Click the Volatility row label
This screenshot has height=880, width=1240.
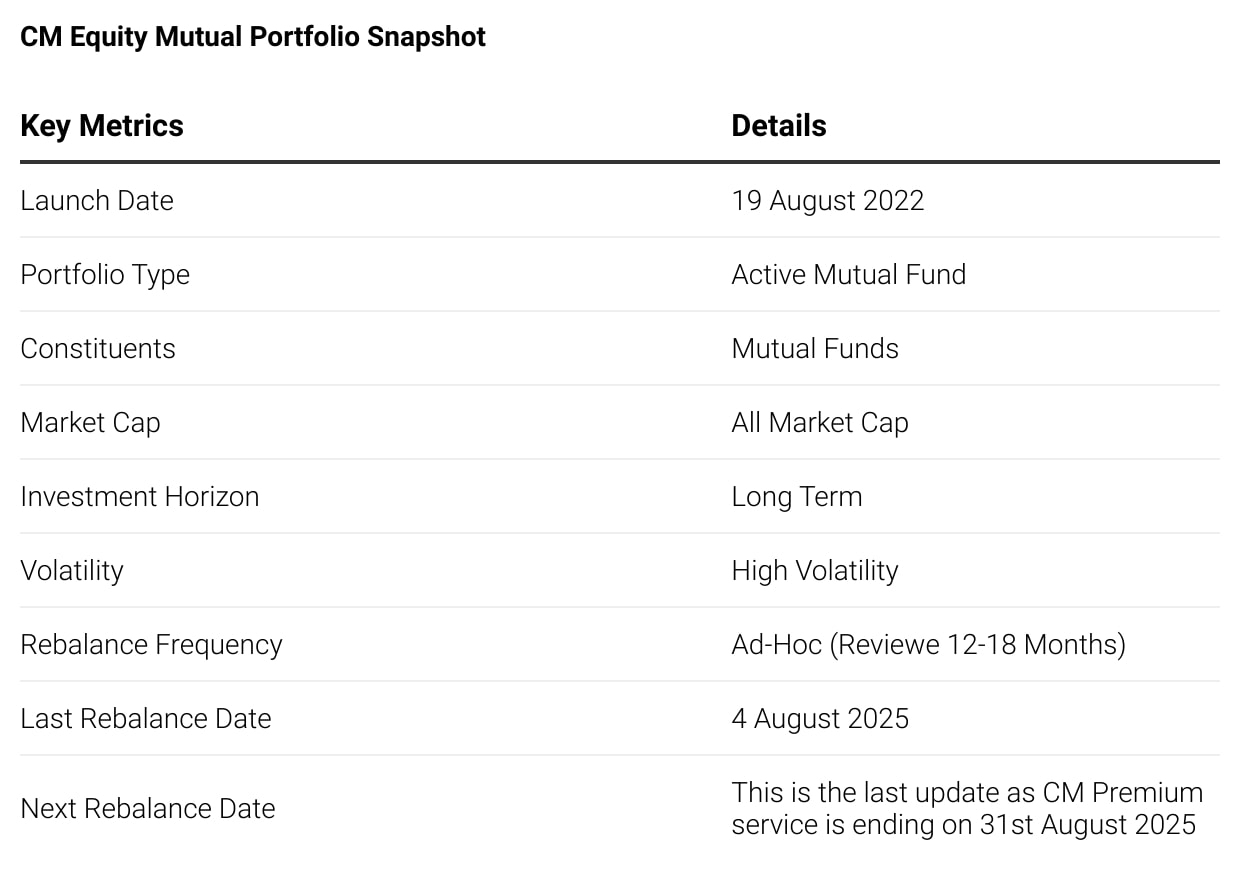tap(72, 571)
